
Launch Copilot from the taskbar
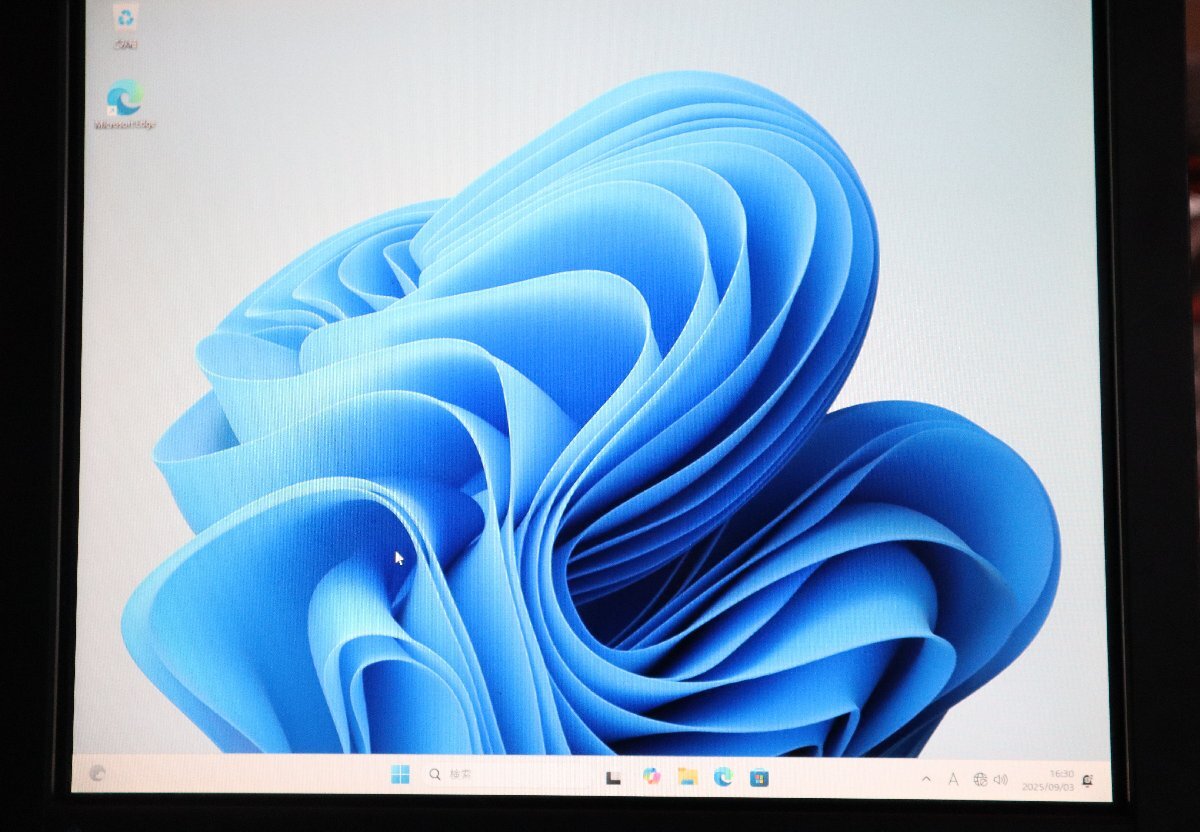point(651,776)
